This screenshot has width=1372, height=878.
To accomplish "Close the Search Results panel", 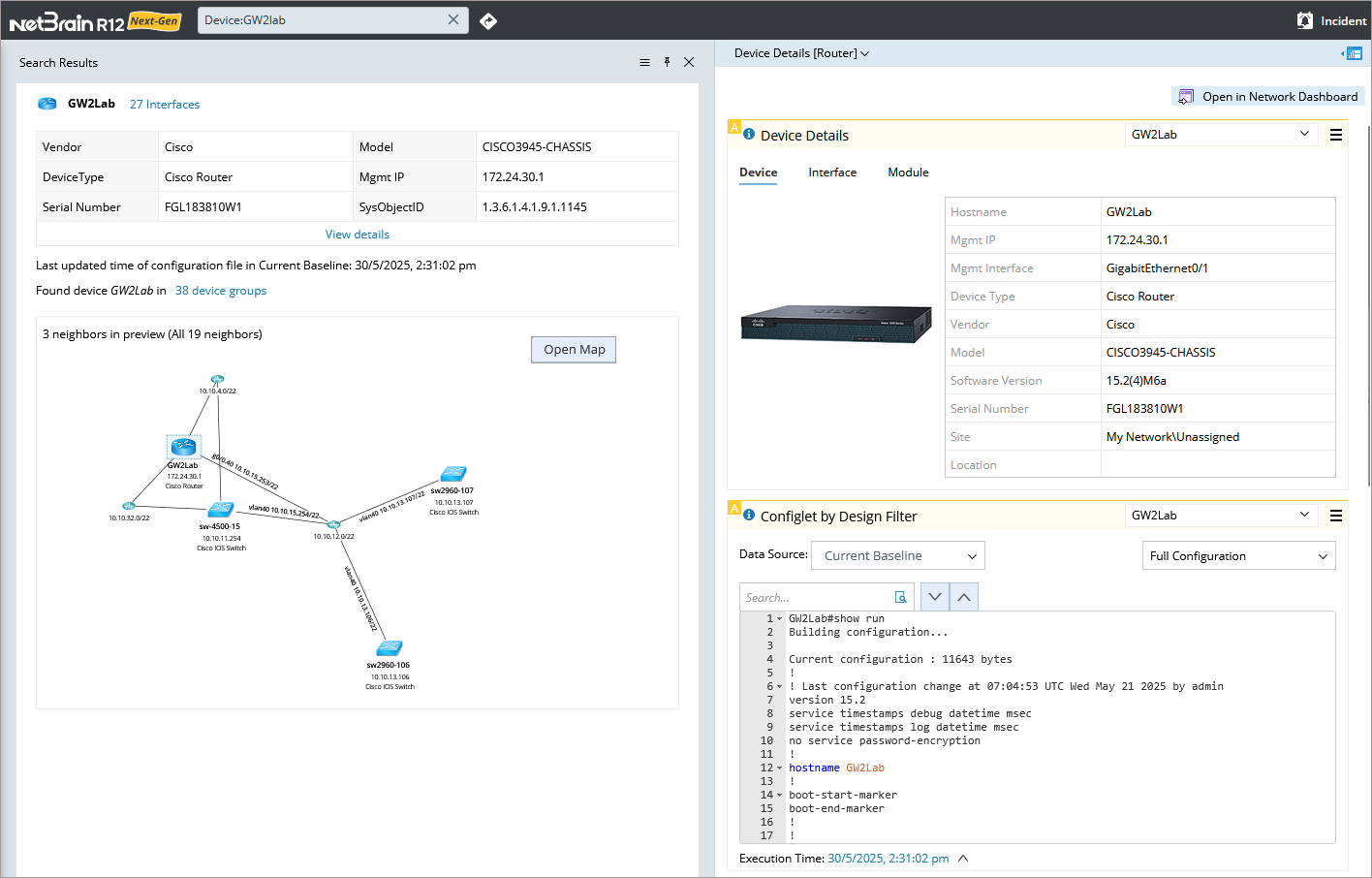I will click(689, 62).
